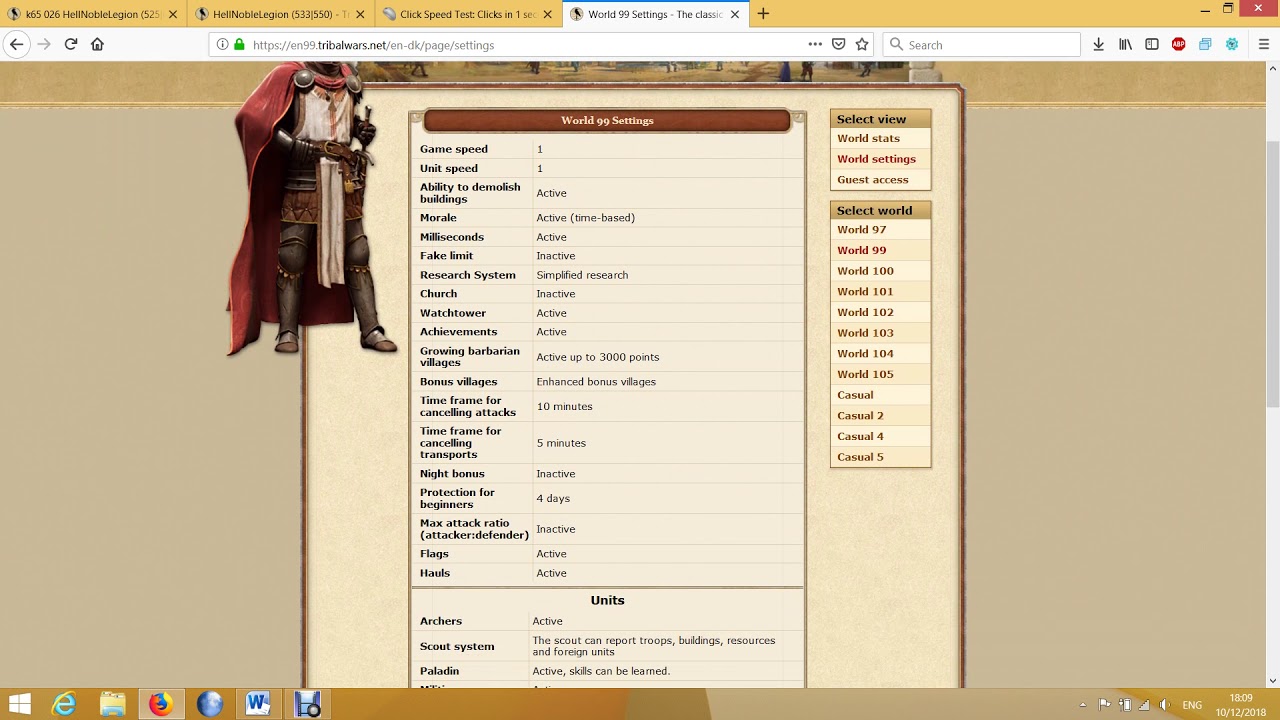
Task: Toggle the Firefox sidebar view
Action: click(1152, 44)
